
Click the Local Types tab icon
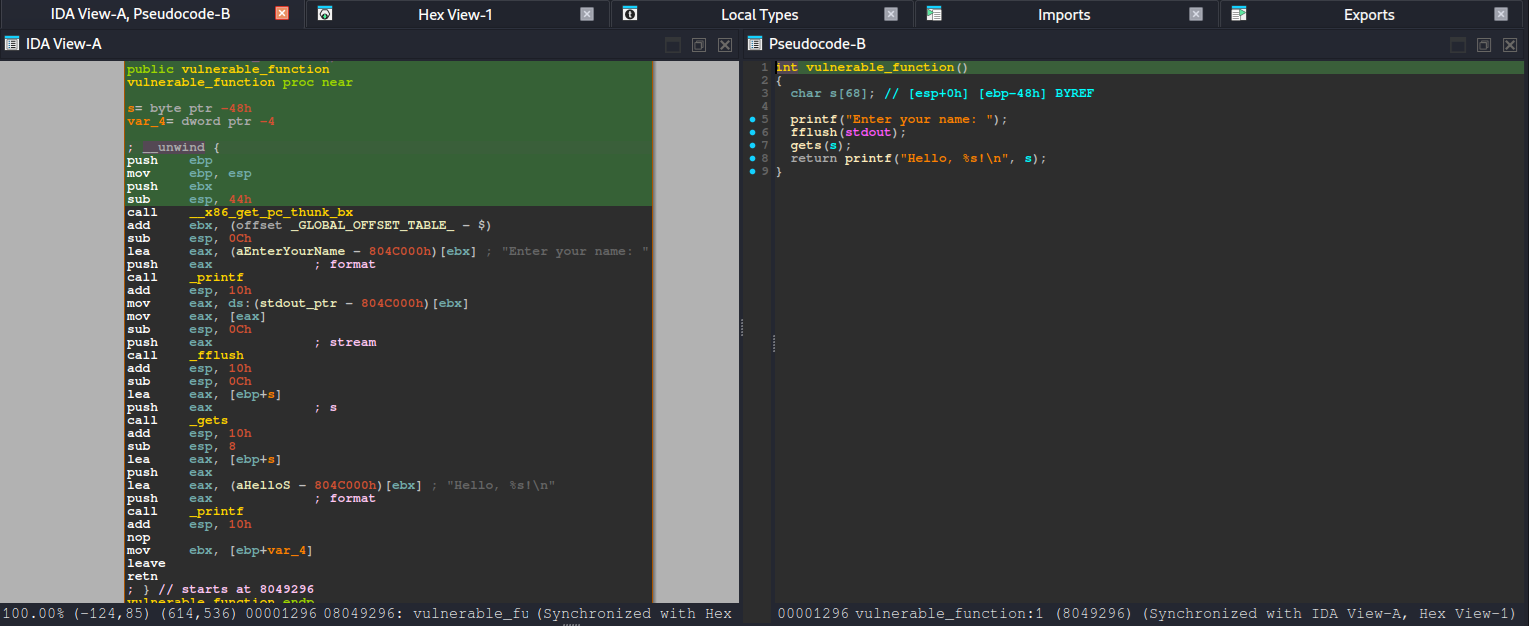pos(629,14)
